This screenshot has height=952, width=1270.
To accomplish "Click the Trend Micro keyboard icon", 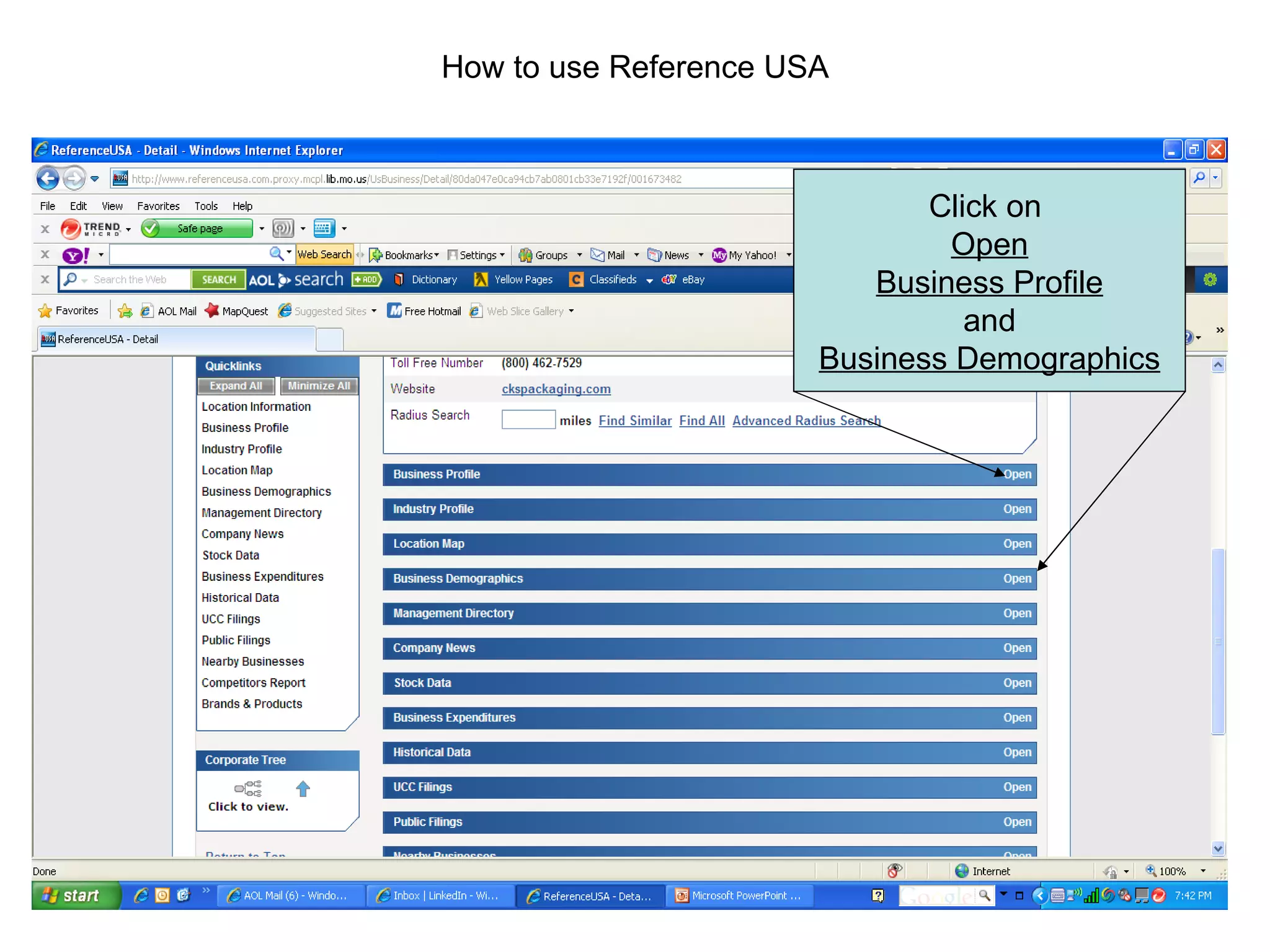I will click(x=324, y=229).
